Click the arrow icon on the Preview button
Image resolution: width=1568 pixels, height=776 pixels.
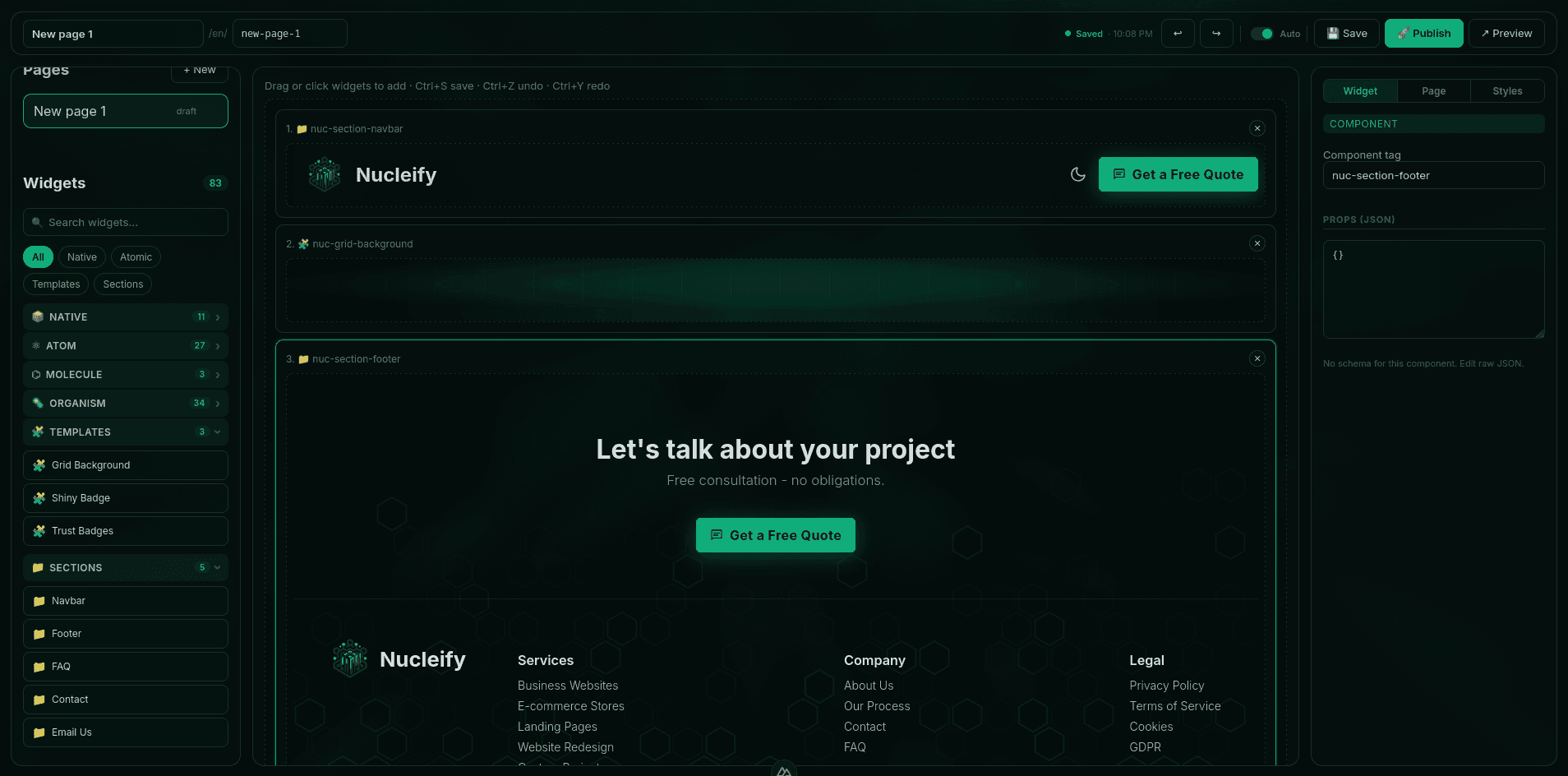(1484, 33)
